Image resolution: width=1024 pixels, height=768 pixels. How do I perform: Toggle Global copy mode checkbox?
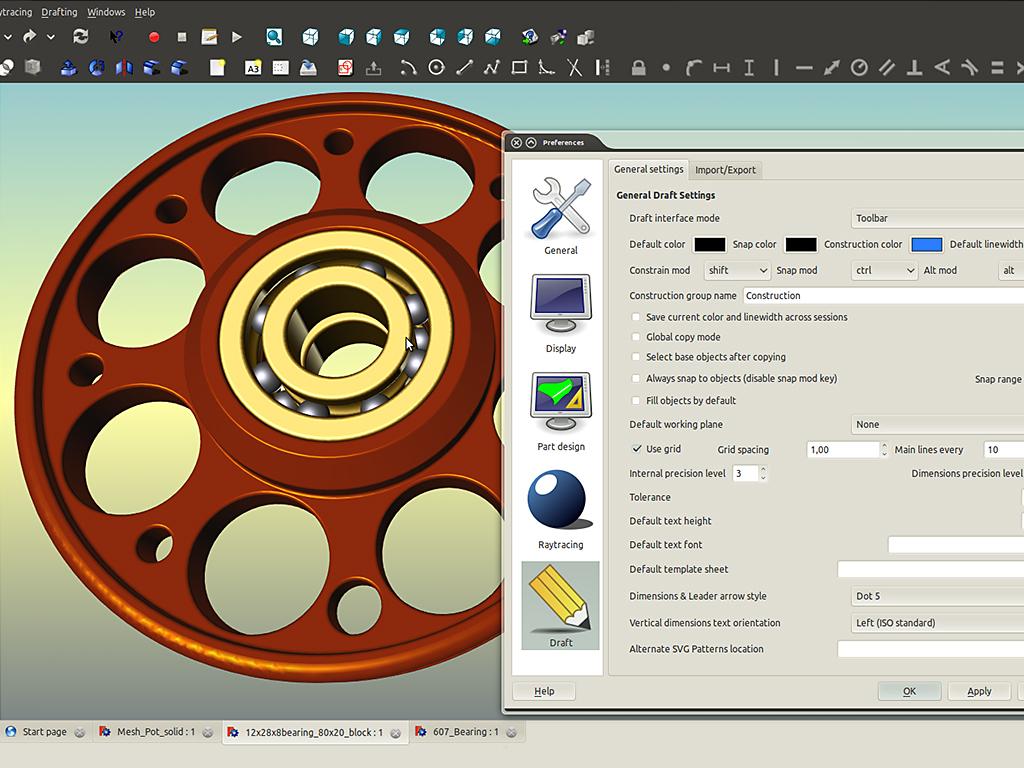(635, 337)
